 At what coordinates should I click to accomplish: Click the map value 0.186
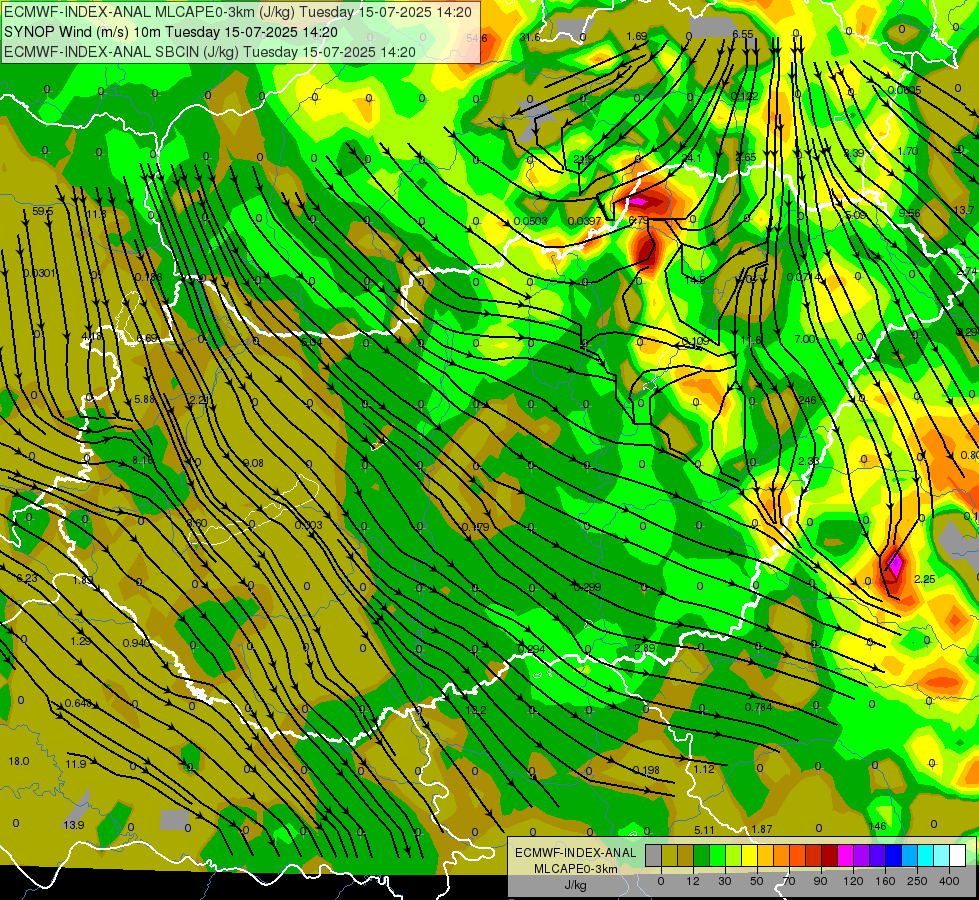click(x=149, y=277)
